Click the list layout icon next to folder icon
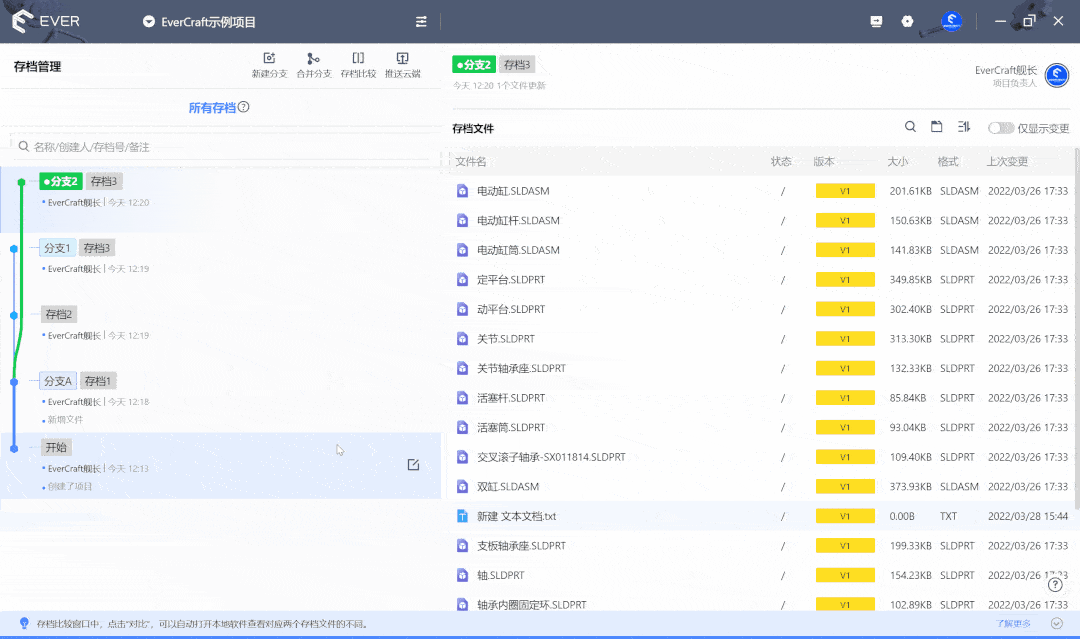The image size is (1080, 639). tap(964, 127)
